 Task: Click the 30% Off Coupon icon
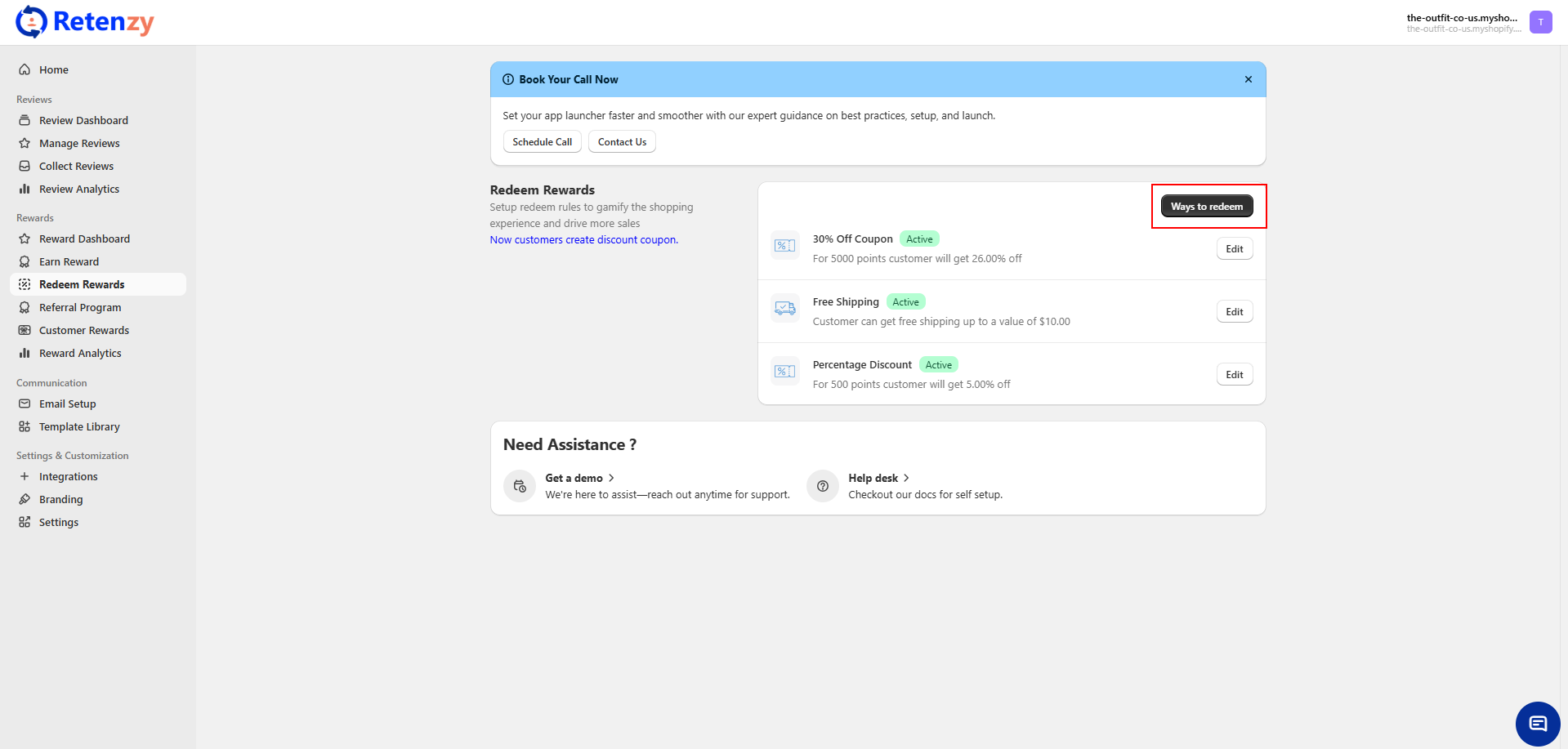tap(784, 246)
